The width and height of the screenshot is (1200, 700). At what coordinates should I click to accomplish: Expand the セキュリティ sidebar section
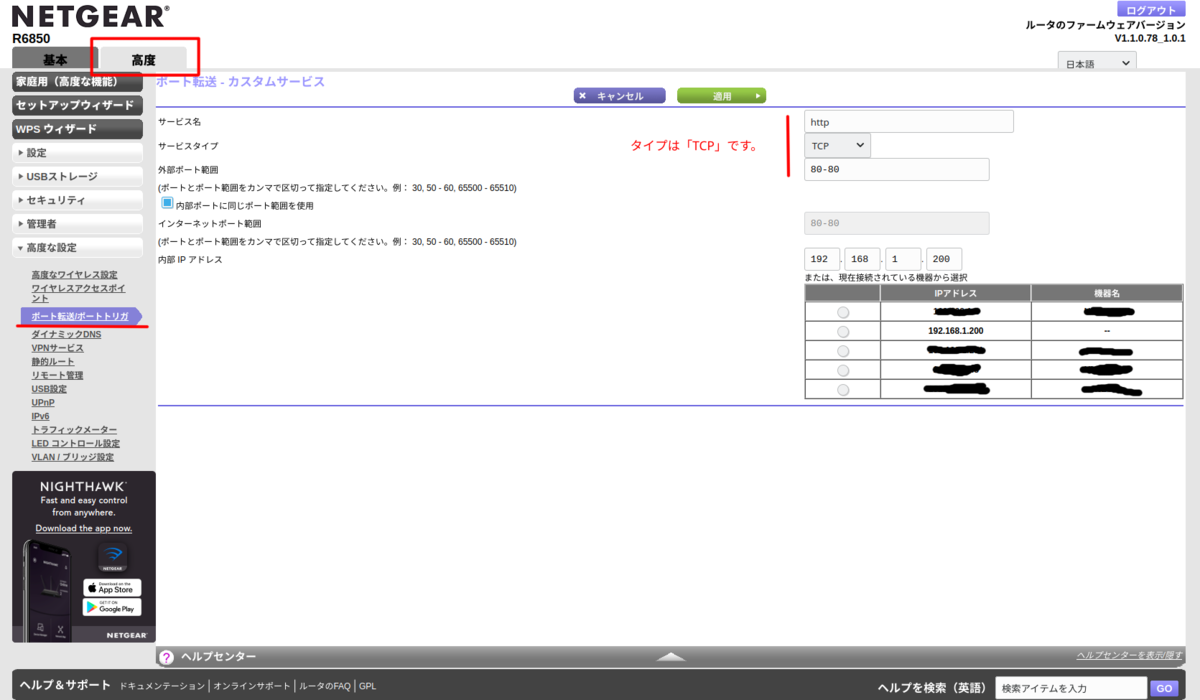tap(78, 200)
